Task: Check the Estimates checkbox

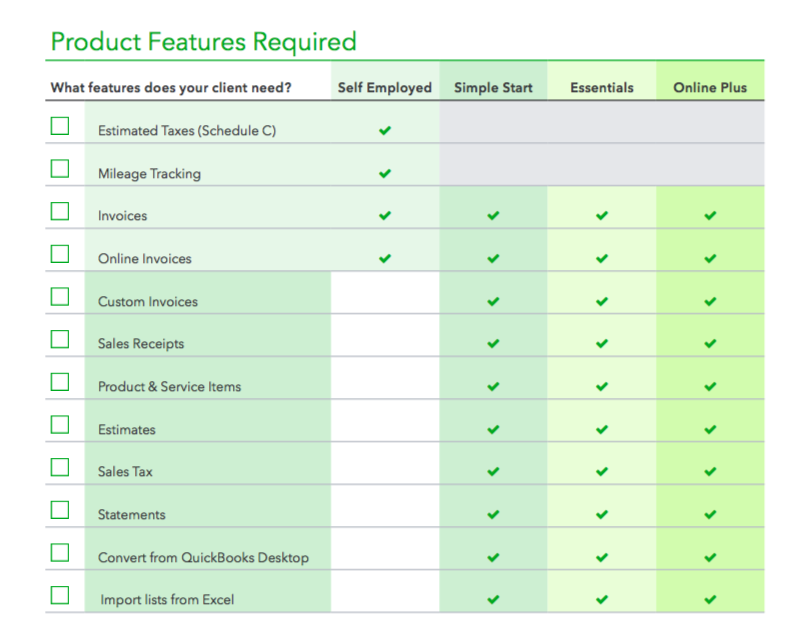Action: (x=60, y=425)
